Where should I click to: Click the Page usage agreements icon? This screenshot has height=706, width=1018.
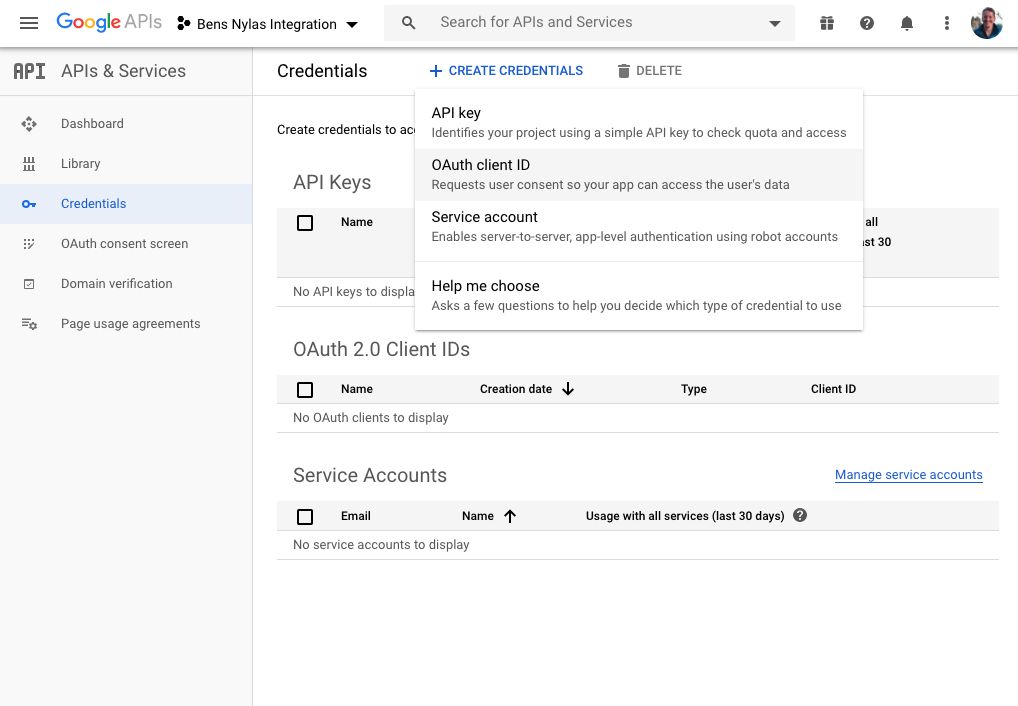point(29,323)
